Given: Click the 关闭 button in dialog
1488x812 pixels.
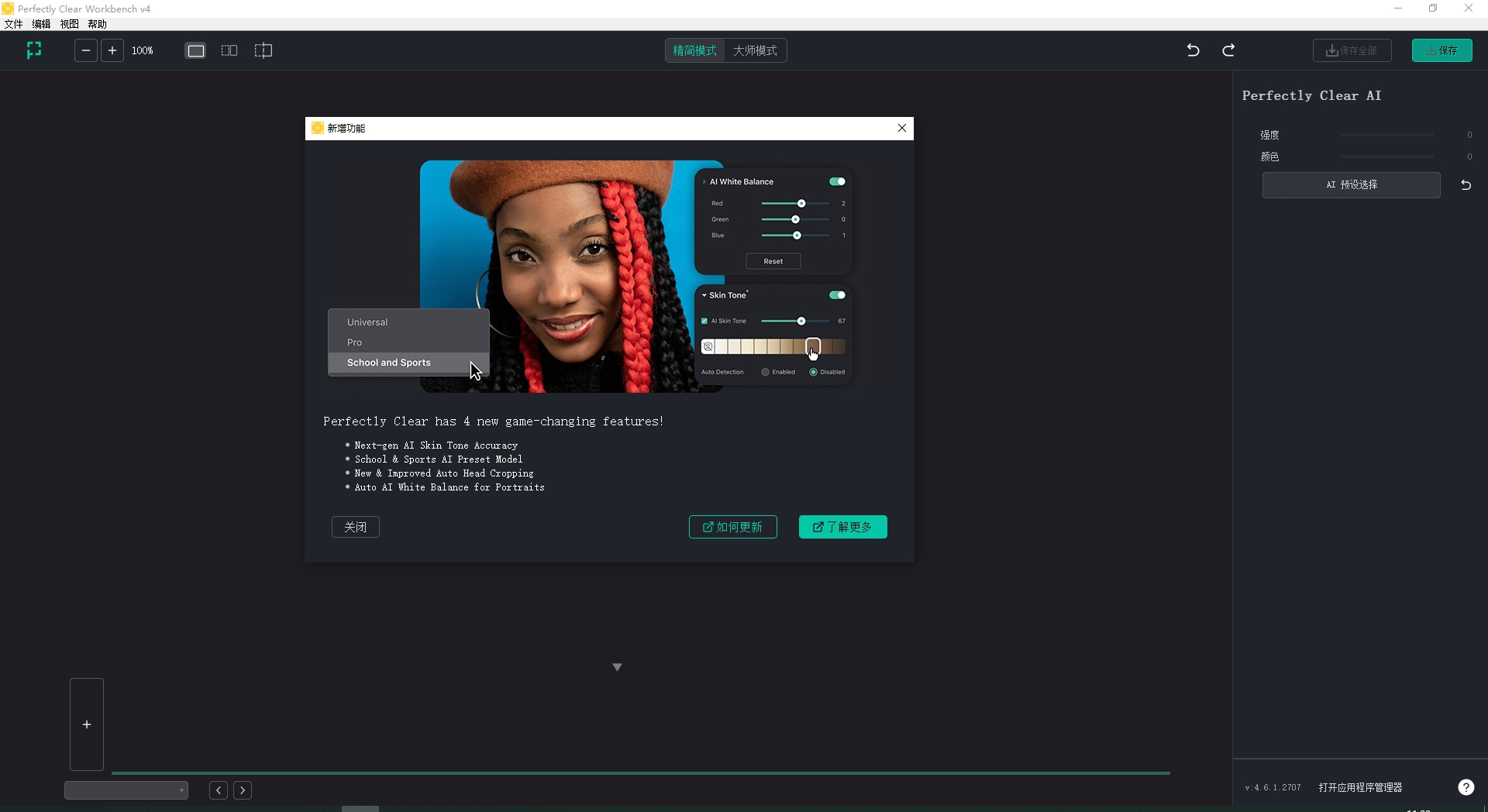Looking at the screenshot, I should coord(355,527).
